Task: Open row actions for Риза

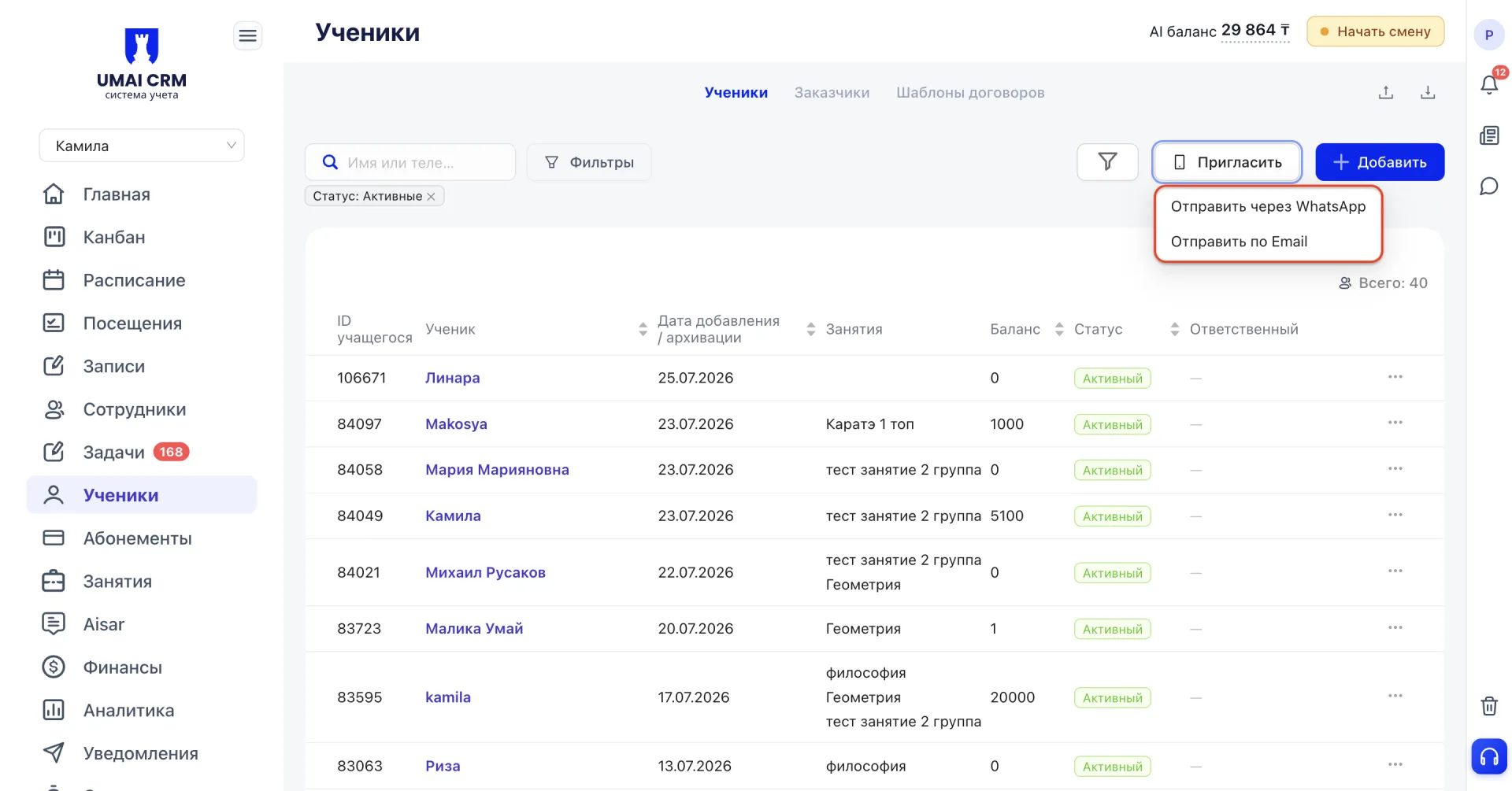Action: tap(1395, 764)
